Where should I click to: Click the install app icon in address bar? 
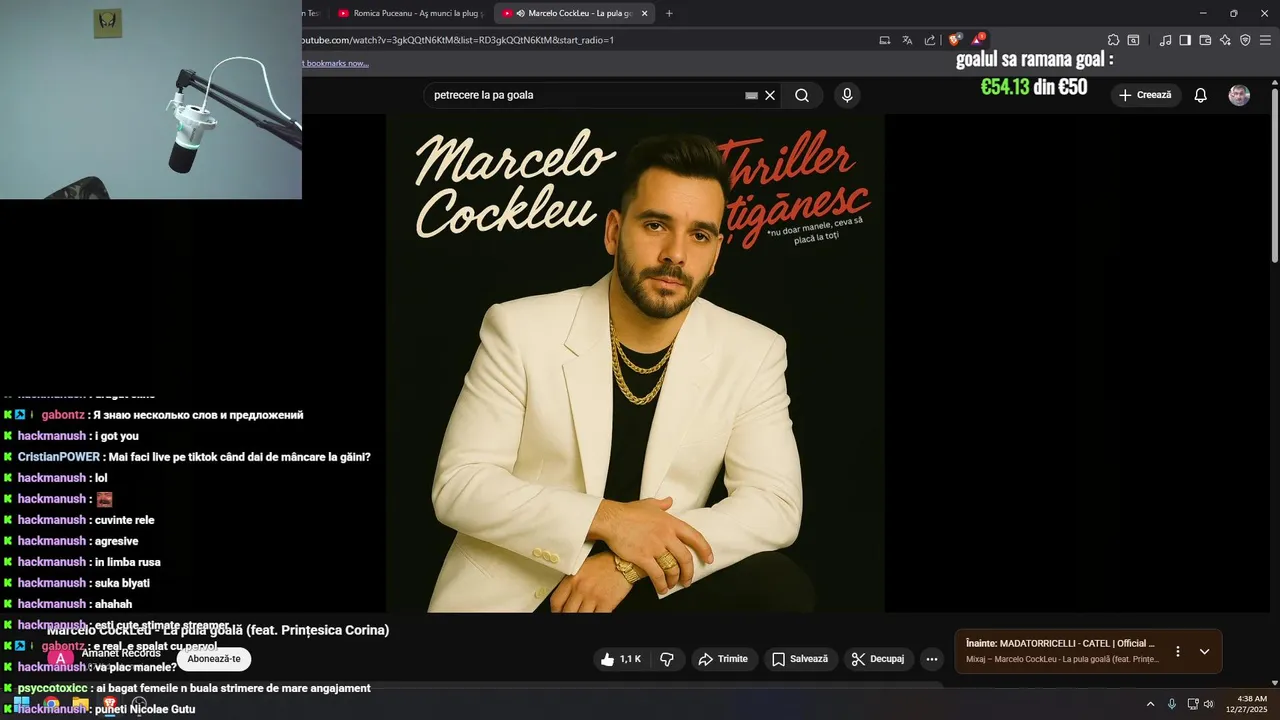point(884,40)
